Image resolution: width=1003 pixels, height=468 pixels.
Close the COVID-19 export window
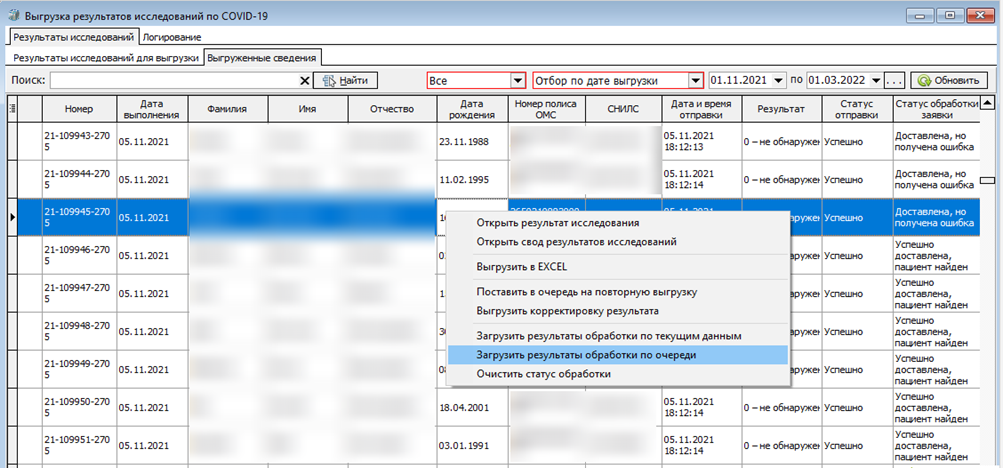point(979,15)
